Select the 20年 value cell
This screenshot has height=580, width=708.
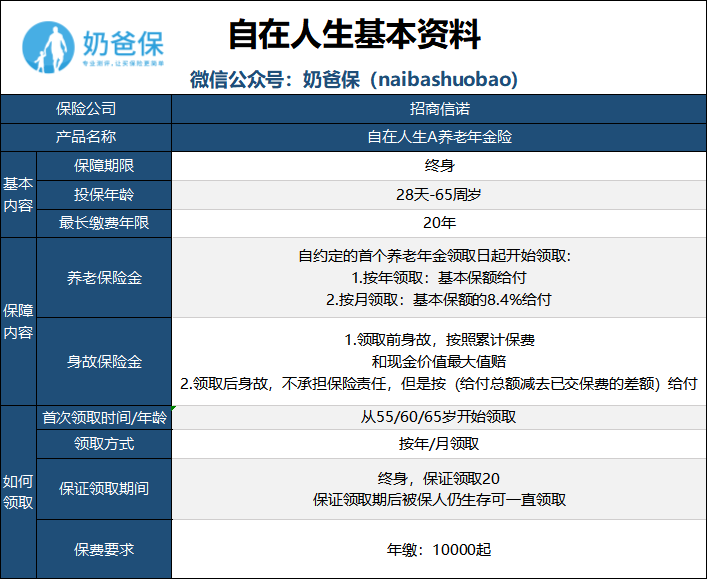[x=439, y=223]
